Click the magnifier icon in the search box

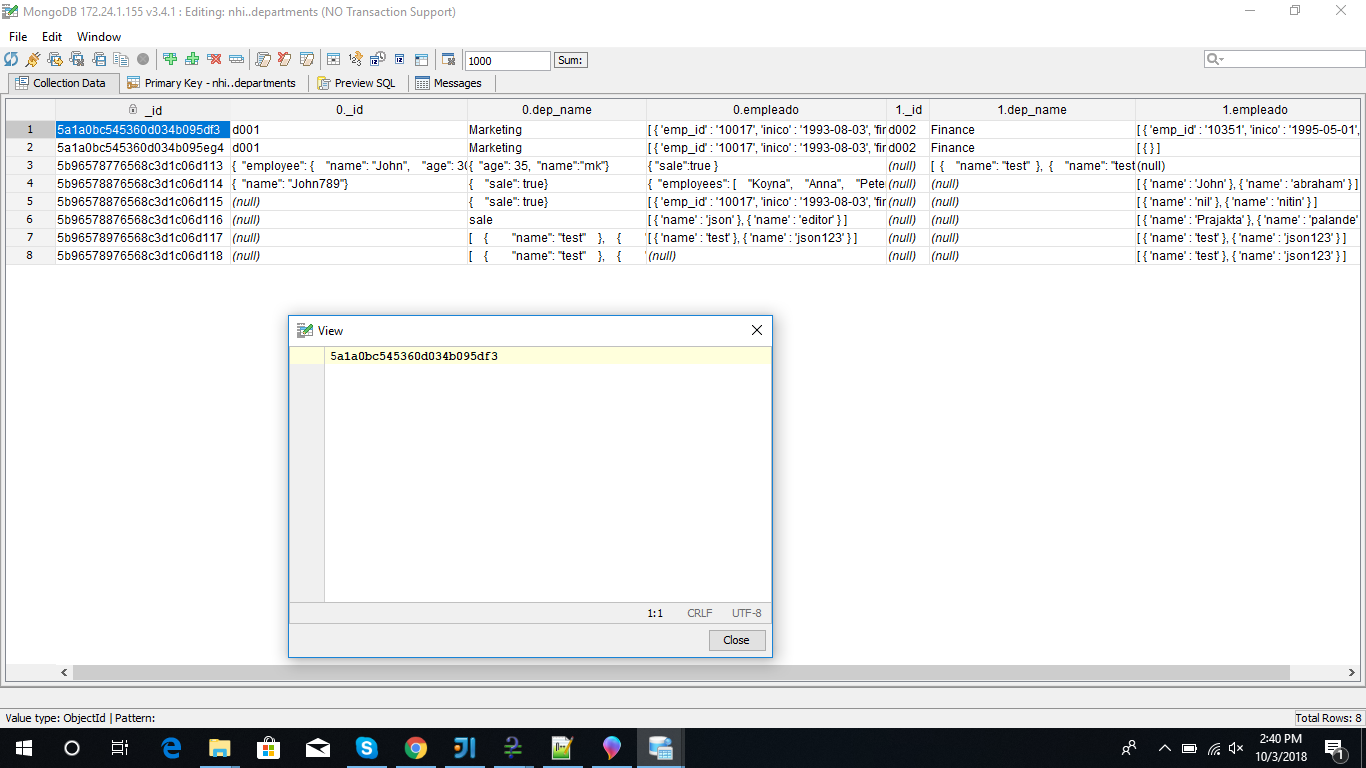coord(1215,60)
